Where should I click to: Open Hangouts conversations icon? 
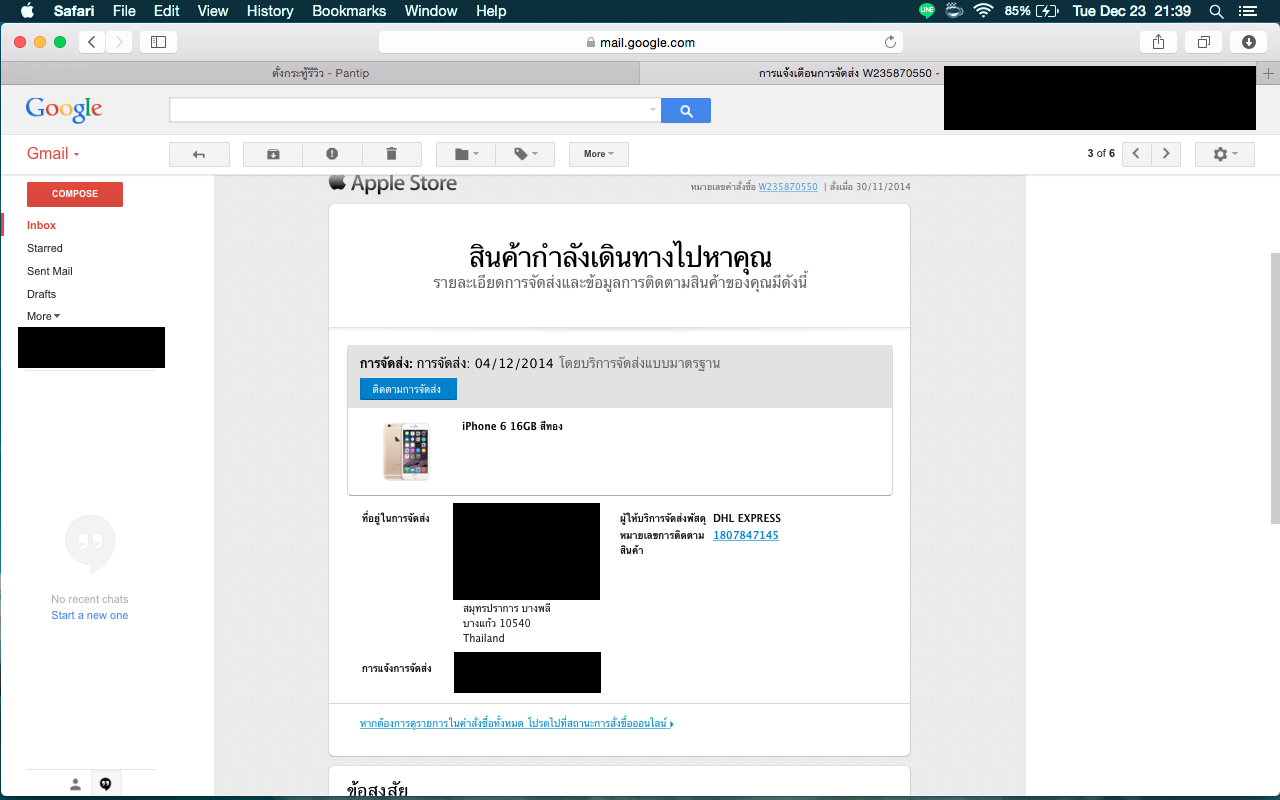[105, 785]
